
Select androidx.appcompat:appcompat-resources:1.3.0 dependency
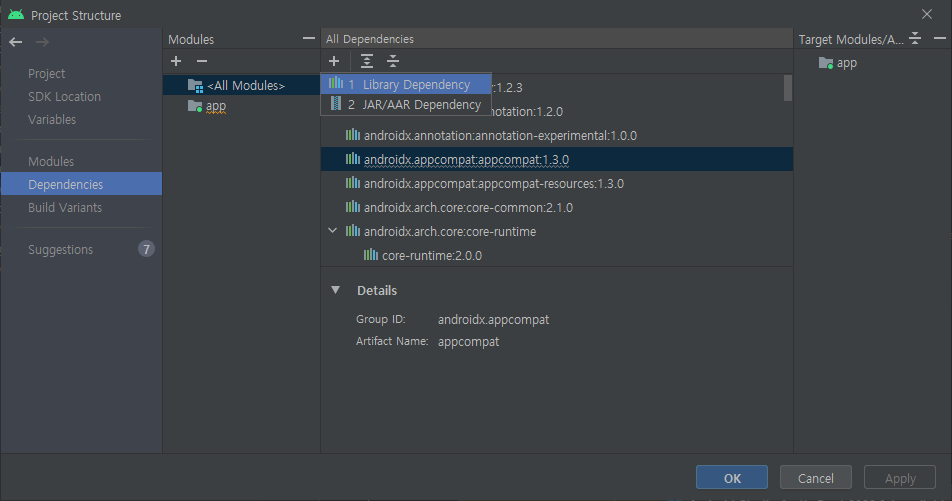point(494,183)
